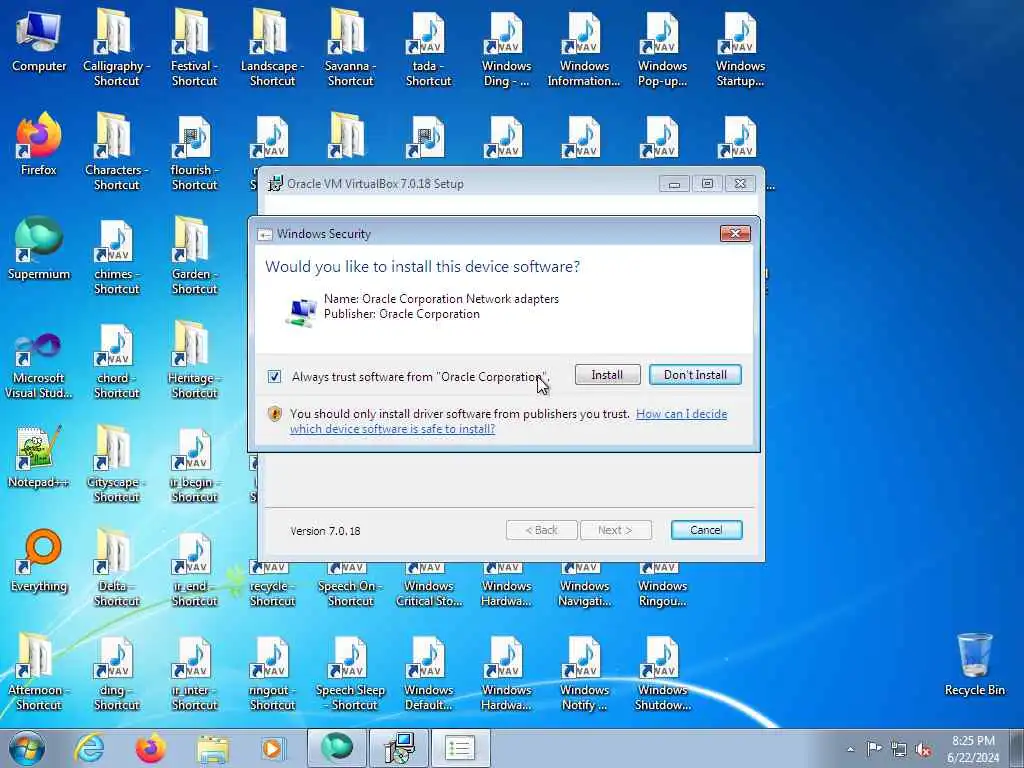Select the Everything search desktop shortcut
Screen dimensions: 1024x768
[x=39, y=562]
